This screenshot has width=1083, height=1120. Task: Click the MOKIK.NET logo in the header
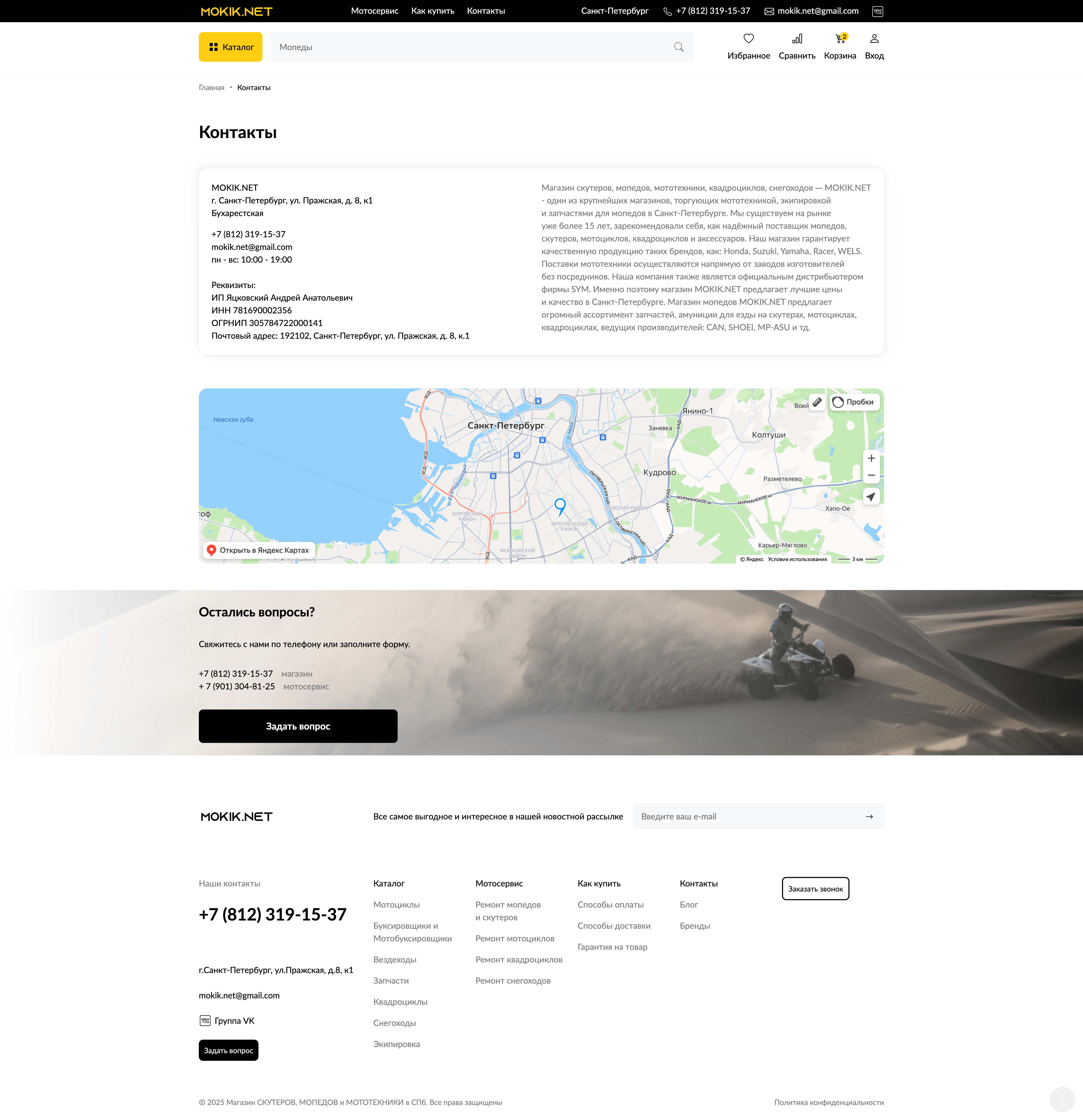pos(237,11)
